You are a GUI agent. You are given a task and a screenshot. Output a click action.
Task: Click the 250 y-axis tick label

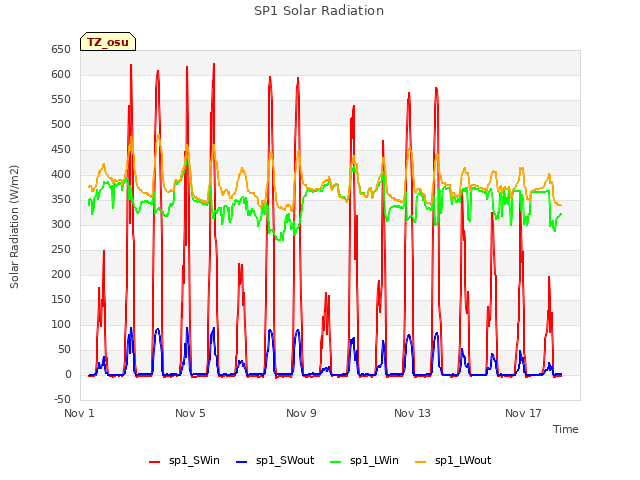(x=61, y=249)
